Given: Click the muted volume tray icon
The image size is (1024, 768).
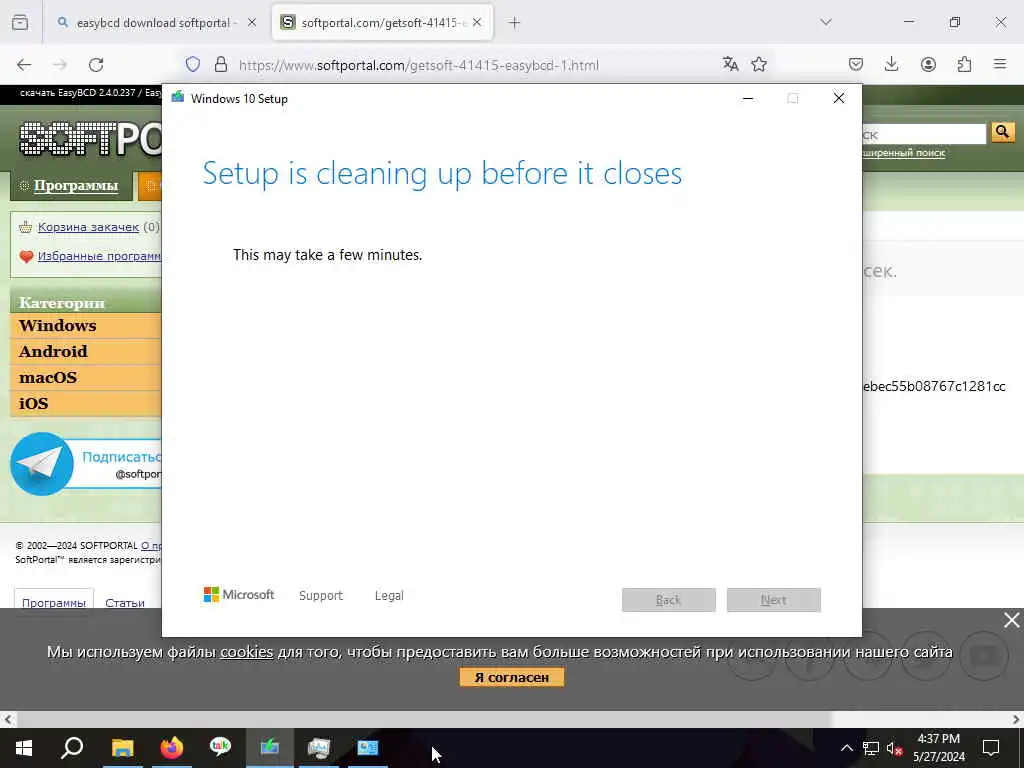Looking at the screenshot, I should pos(894,748).
